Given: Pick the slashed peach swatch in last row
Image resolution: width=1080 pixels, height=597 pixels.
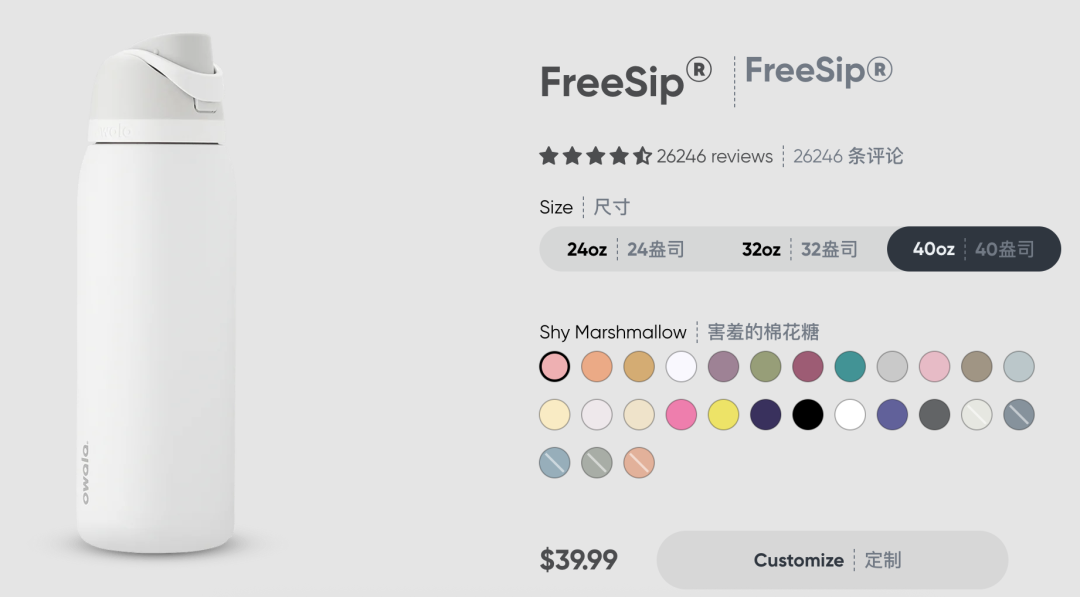Looking at the screenshot, I should [x=639, y=462].
